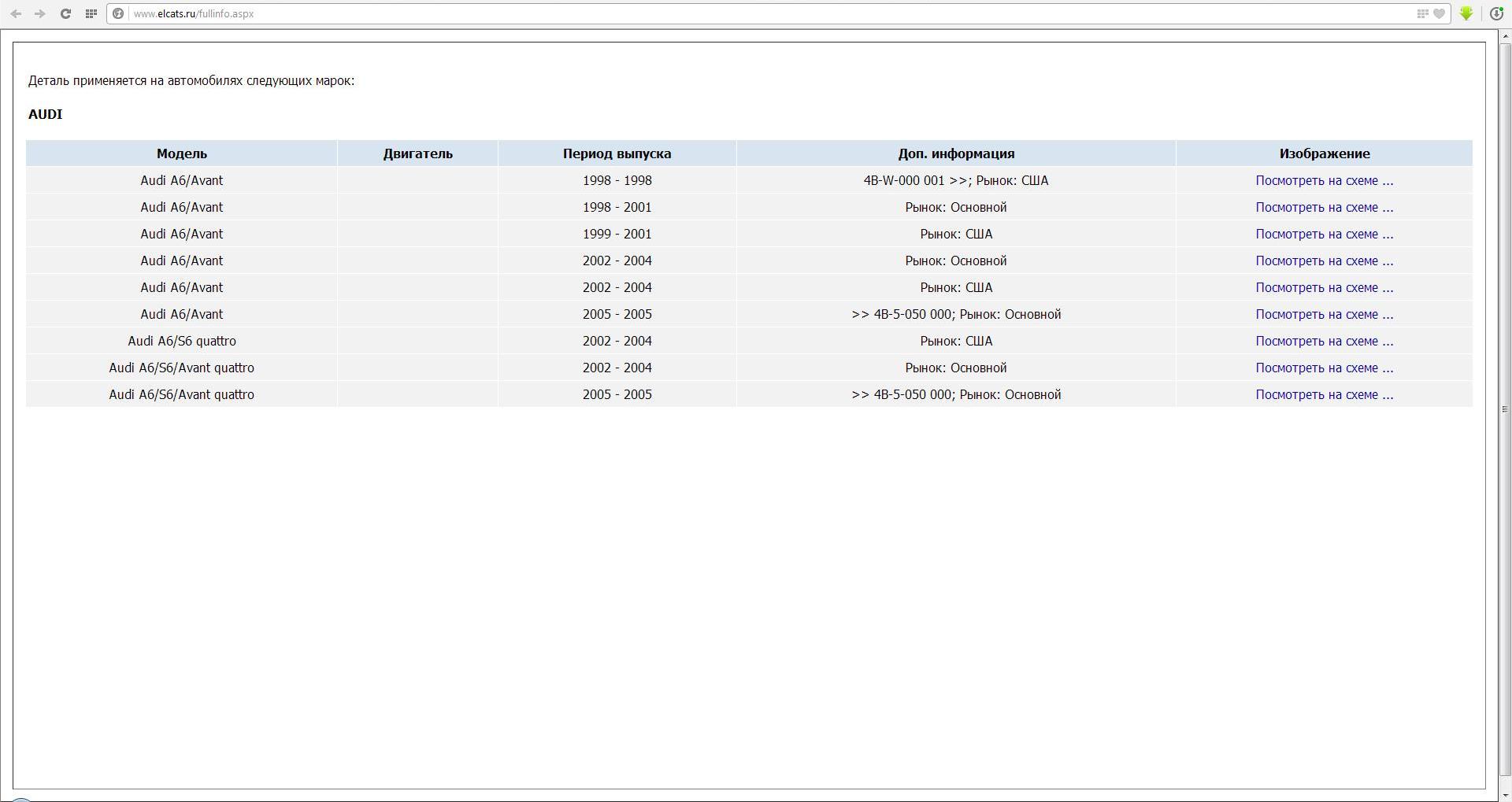Click the vertical scrollbar on the right edge
Image resolution: width=1512 pixels, height=802 pixels.
coord(1505,409)
